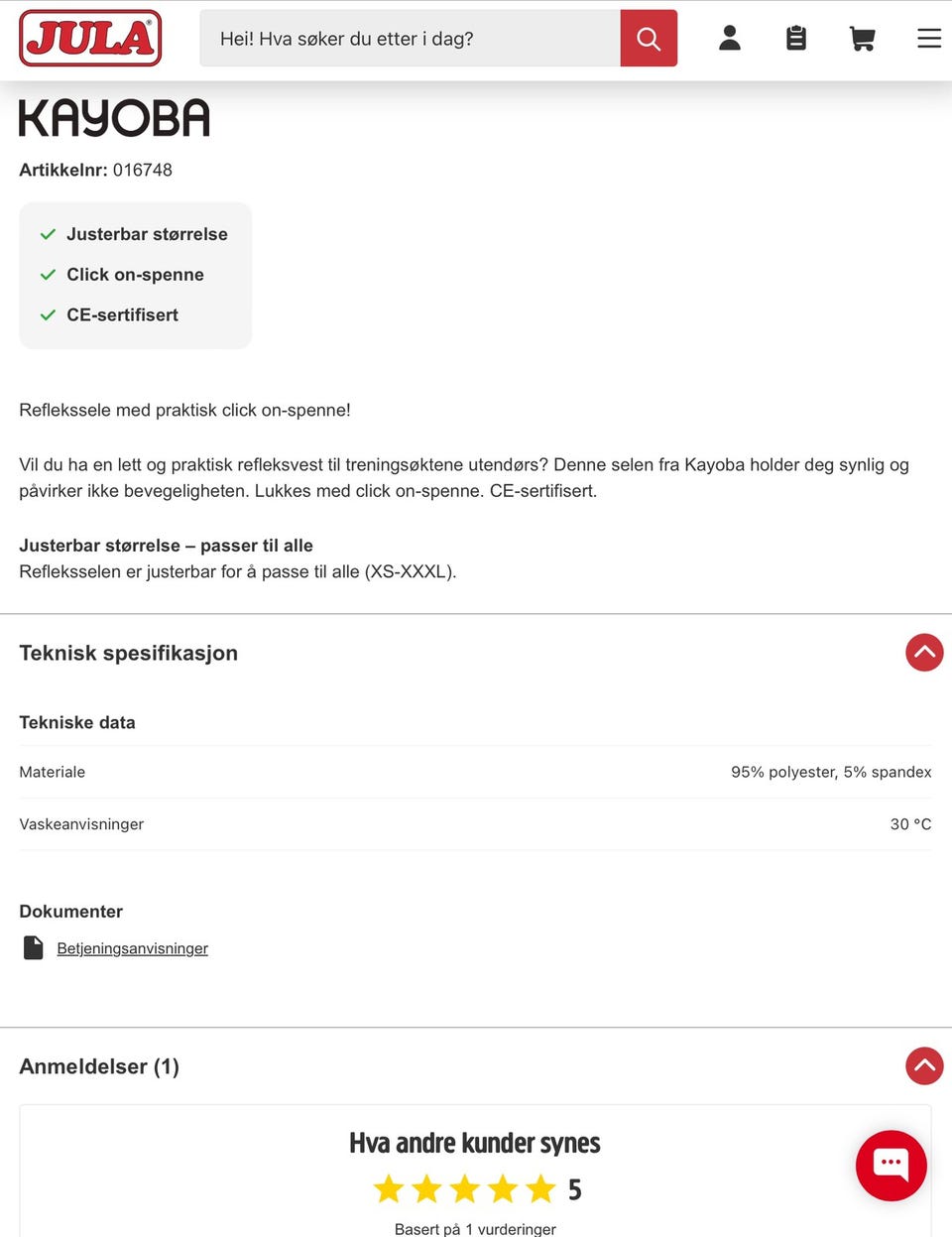This screenshot has width=952, height=1237.
Task: Select the Teknisk spesifikasjon section heading
Action: pyautogui.click(x=128, y=653)
